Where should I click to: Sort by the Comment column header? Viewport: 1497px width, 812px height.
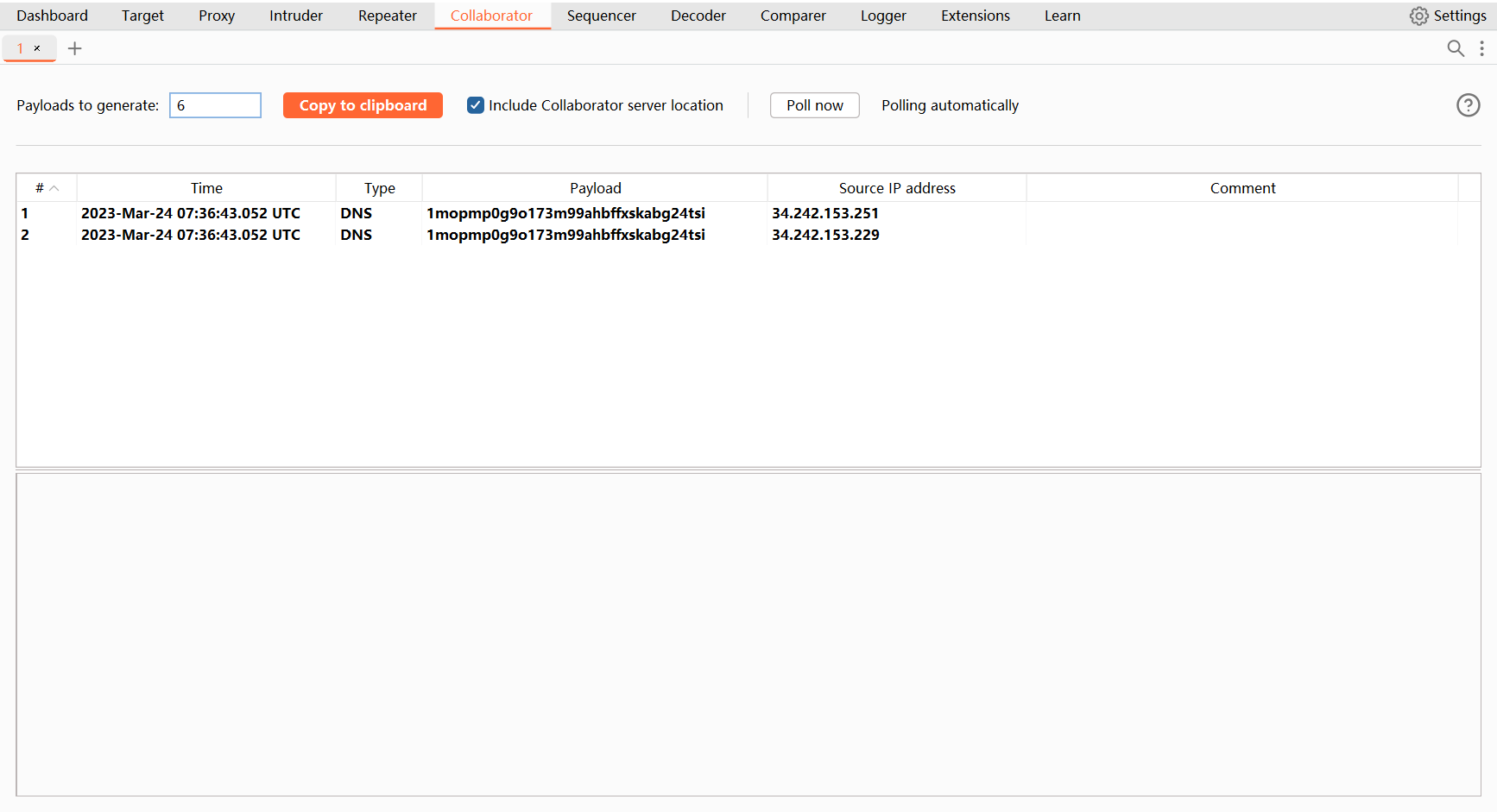coord(1242,188)
